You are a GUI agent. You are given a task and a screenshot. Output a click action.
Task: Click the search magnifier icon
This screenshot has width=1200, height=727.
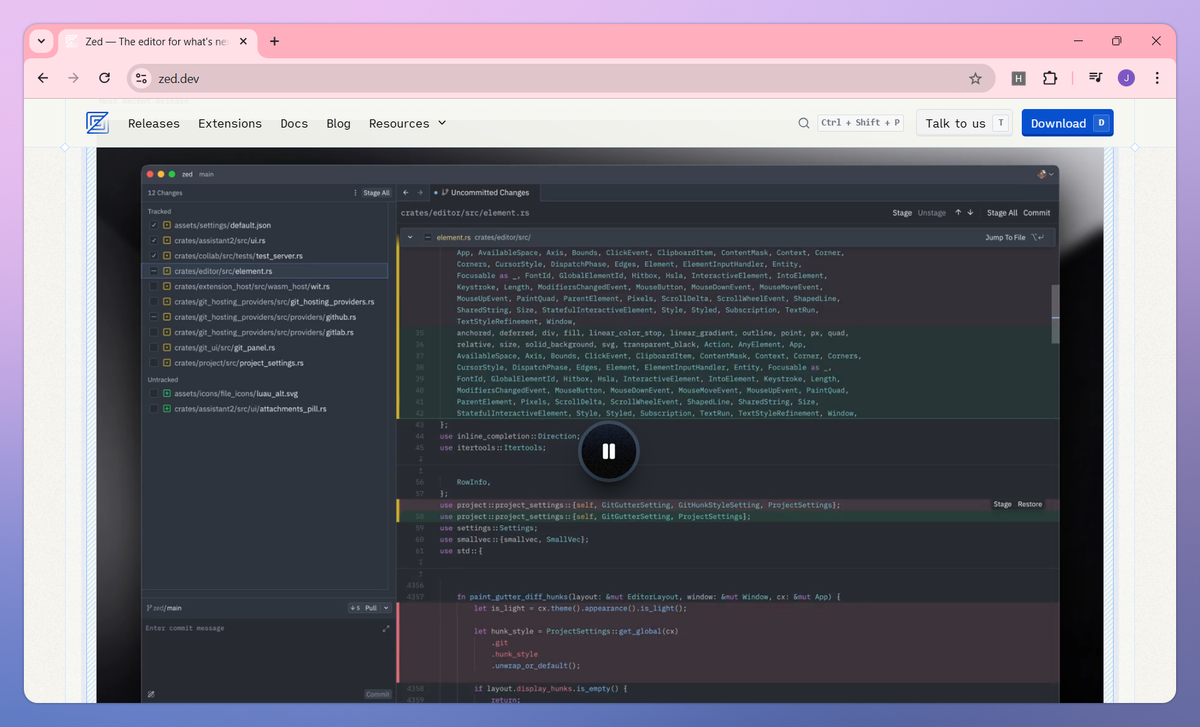point(803,123)
